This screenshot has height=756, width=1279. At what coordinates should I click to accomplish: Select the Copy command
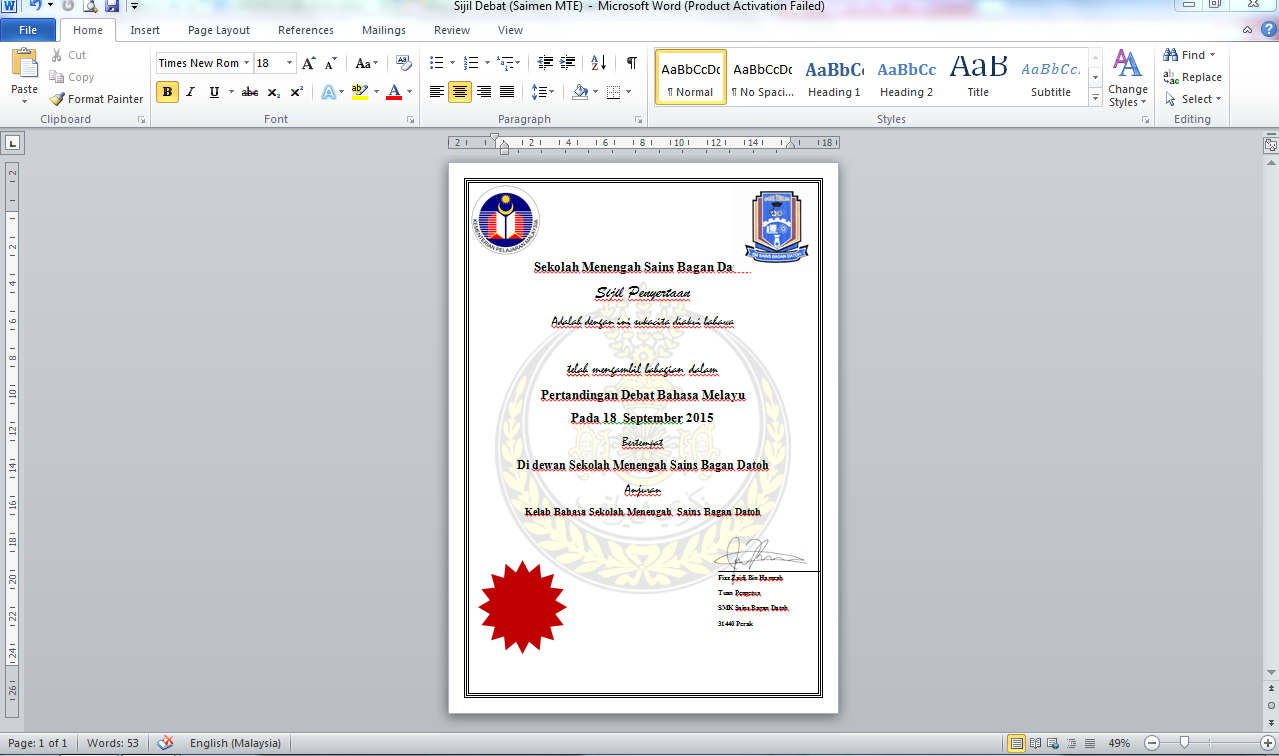(x=72, y=77)
